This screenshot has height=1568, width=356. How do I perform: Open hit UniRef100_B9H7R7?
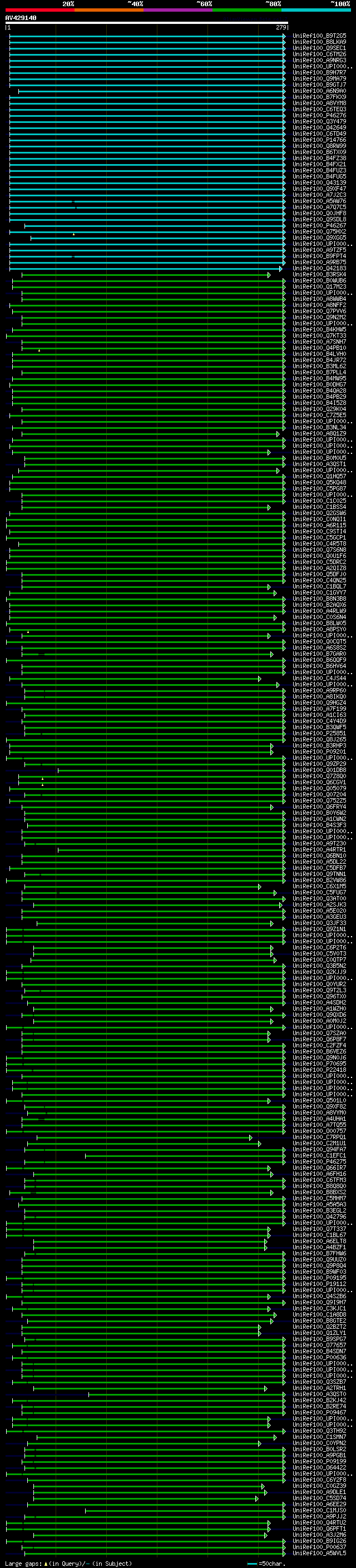(x=319, y=72)
